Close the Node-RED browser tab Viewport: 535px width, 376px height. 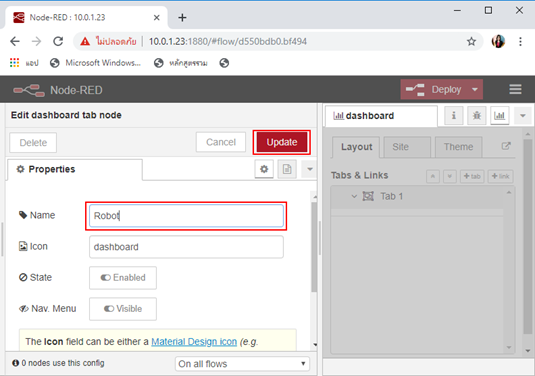click(157, 17)
